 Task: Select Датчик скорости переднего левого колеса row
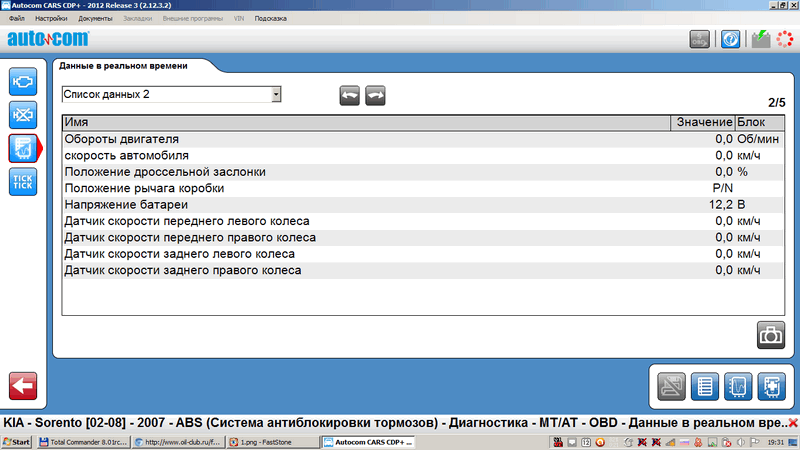point(423,221)
